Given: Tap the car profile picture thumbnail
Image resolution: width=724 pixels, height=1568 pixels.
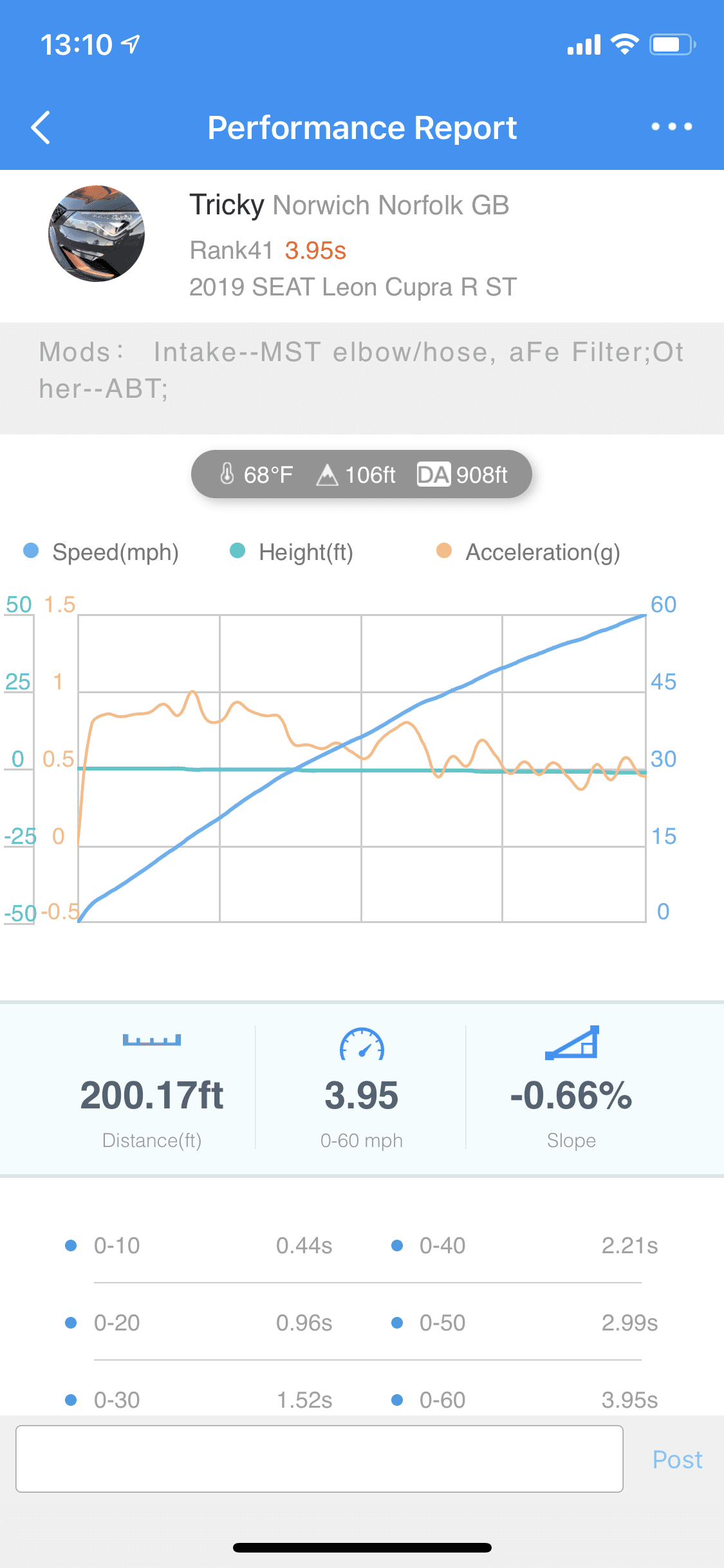Looking at the screenshot, I should coord(97,234).
